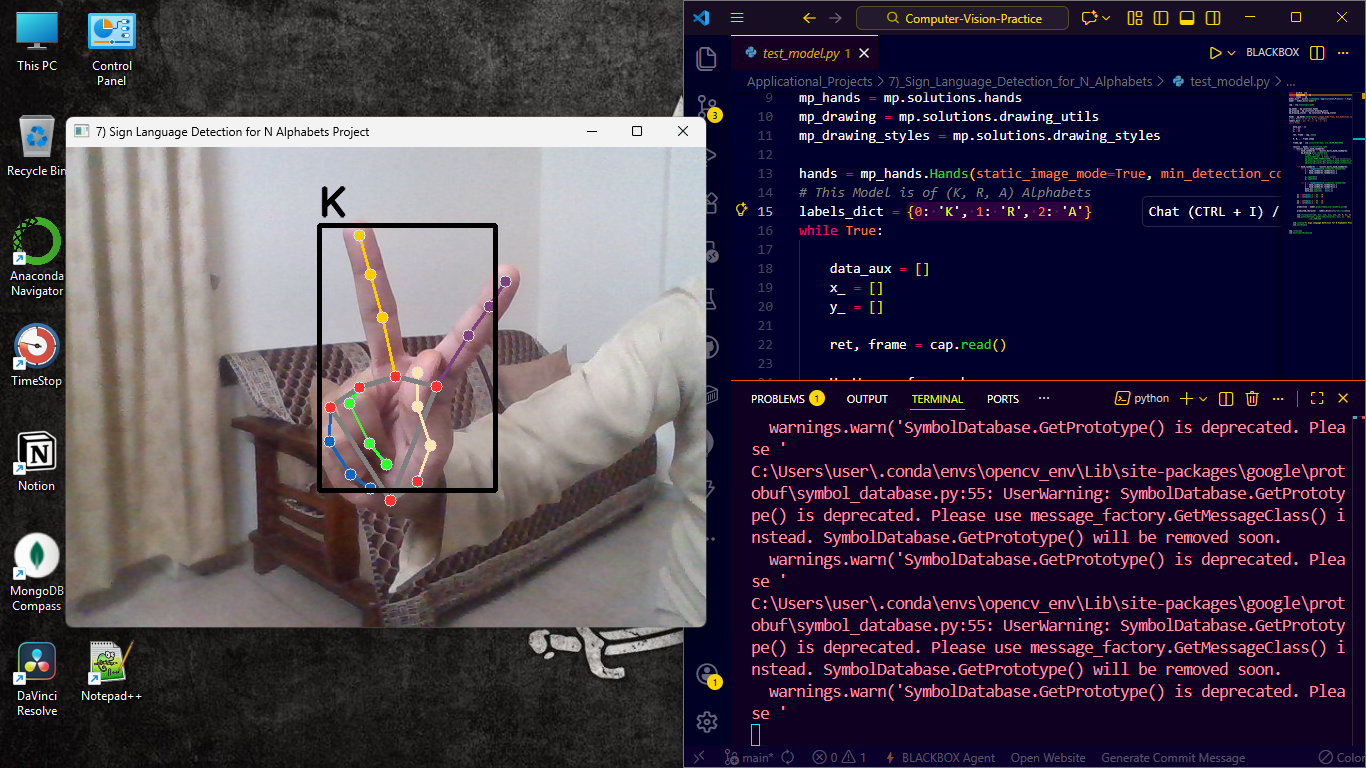Switch to the TERMINAL panel tab
1366x768 pixels.
[937, 399]
